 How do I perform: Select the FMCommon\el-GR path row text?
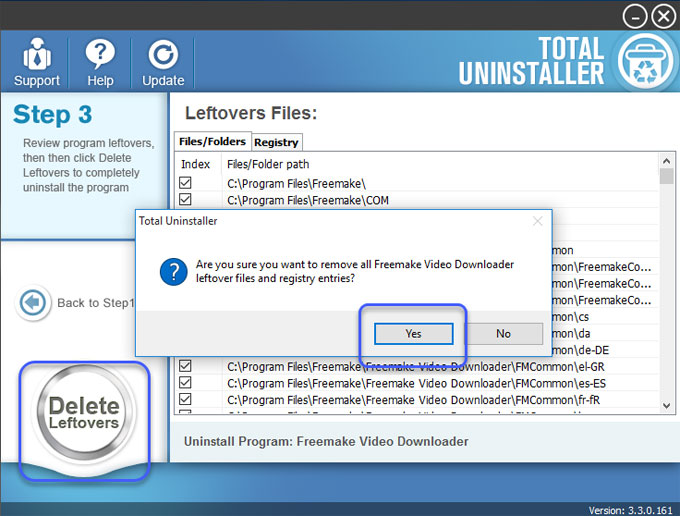(x=415, y=367)
